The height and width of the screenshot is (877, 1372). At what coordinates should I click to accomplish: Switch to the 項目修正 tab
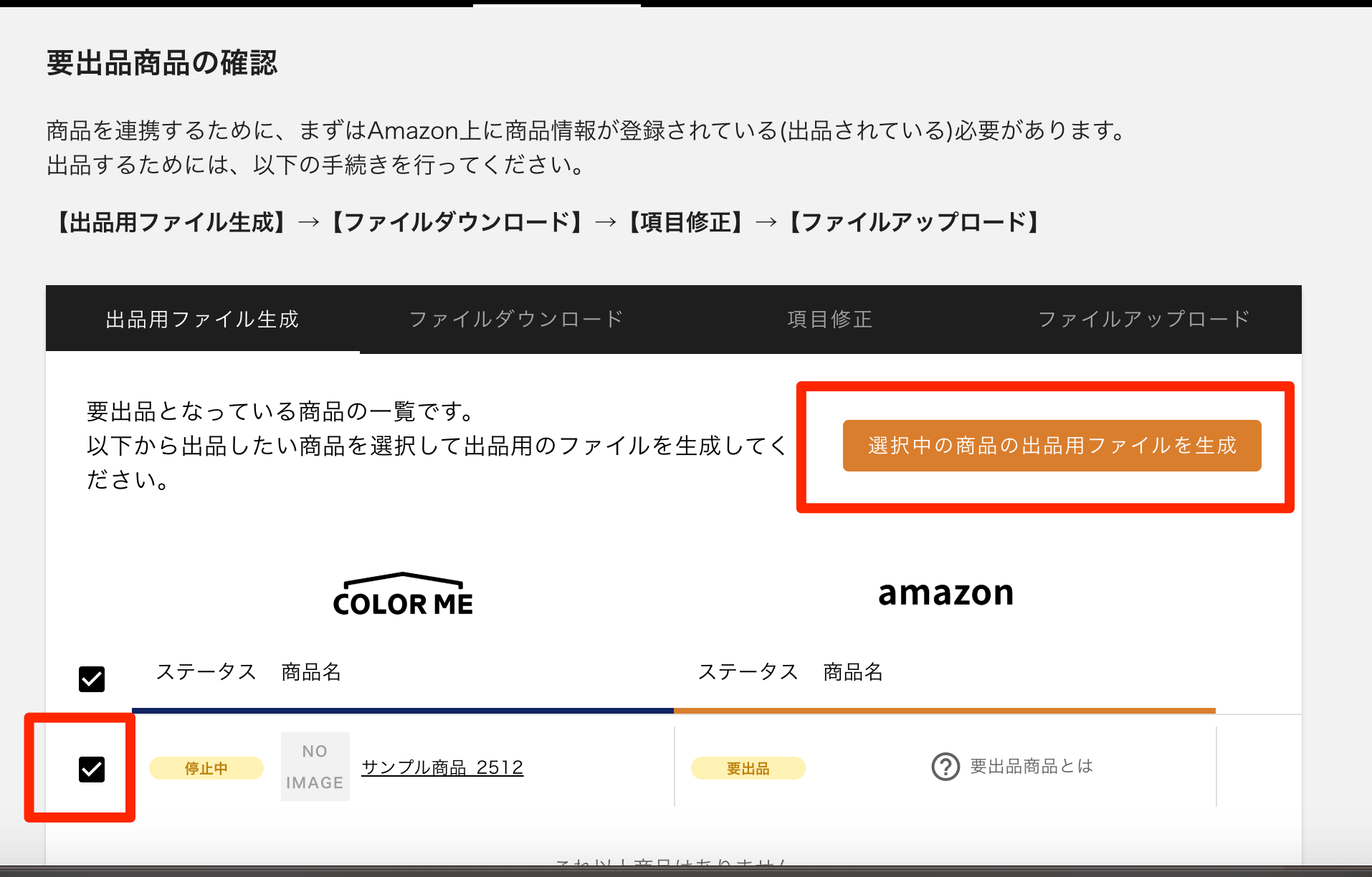(x=829, y=319)
